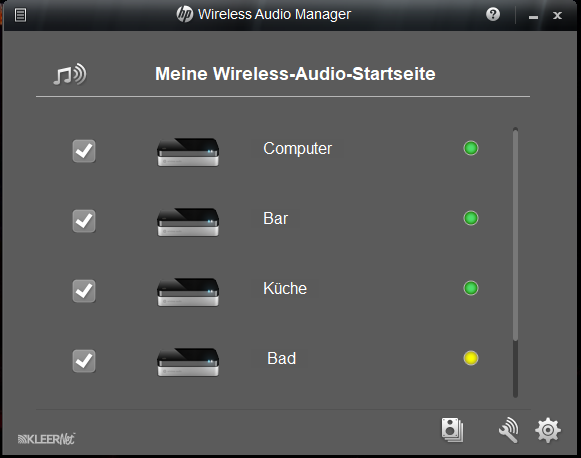Click the device list vertical scrollbar
The image size is (581, 458).
pyautogui.click(x=515, y=262)
